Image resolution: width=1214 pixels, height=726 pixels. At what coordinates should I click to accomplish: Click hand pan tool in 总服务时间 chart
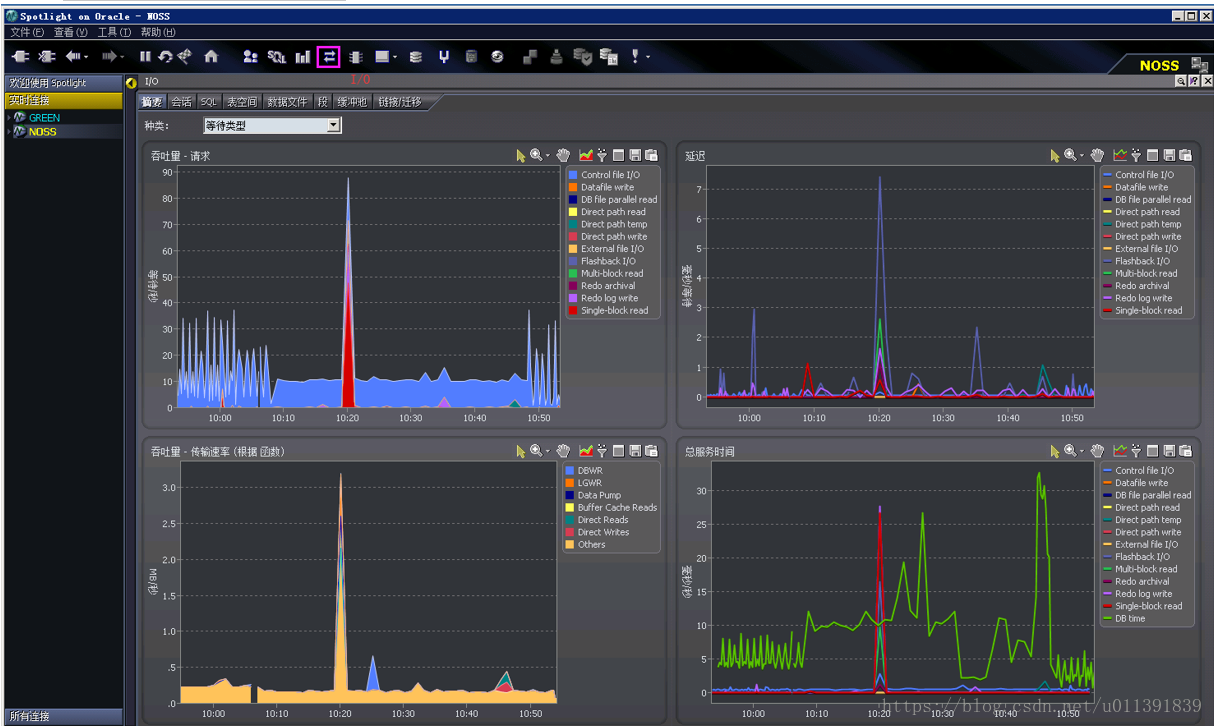coord(1097,451)
